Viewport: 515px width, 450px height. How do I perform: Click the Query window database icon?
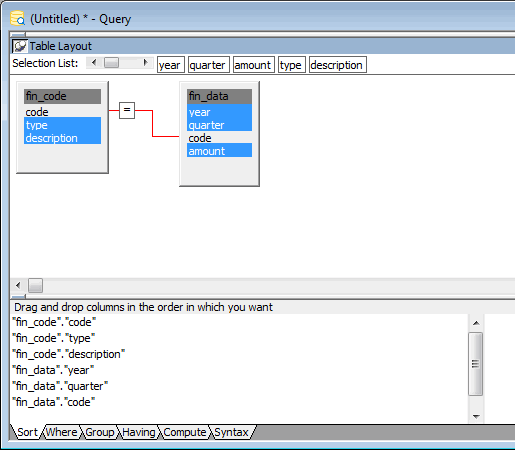click(17, 18)
